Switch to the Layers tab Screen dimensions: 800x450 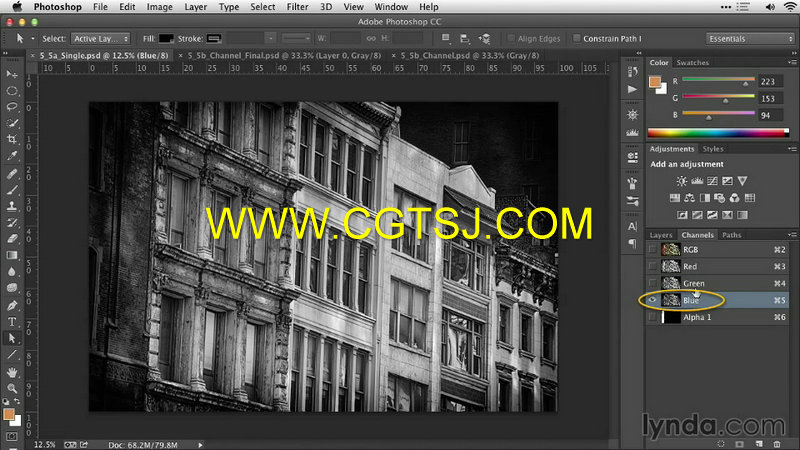pyautogui.click(x=661, y=235)
